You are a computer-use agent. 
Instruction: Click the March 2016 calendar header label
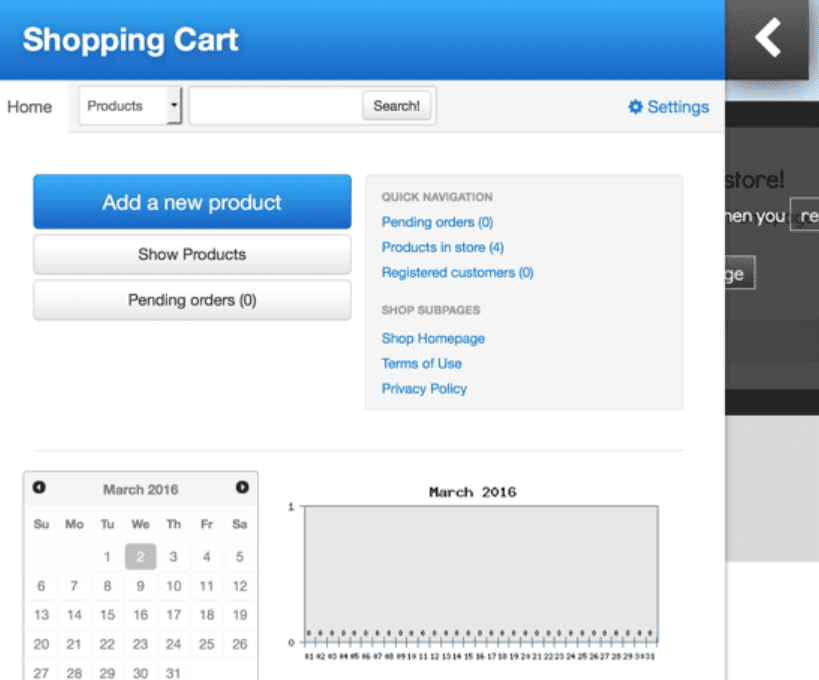141,489
